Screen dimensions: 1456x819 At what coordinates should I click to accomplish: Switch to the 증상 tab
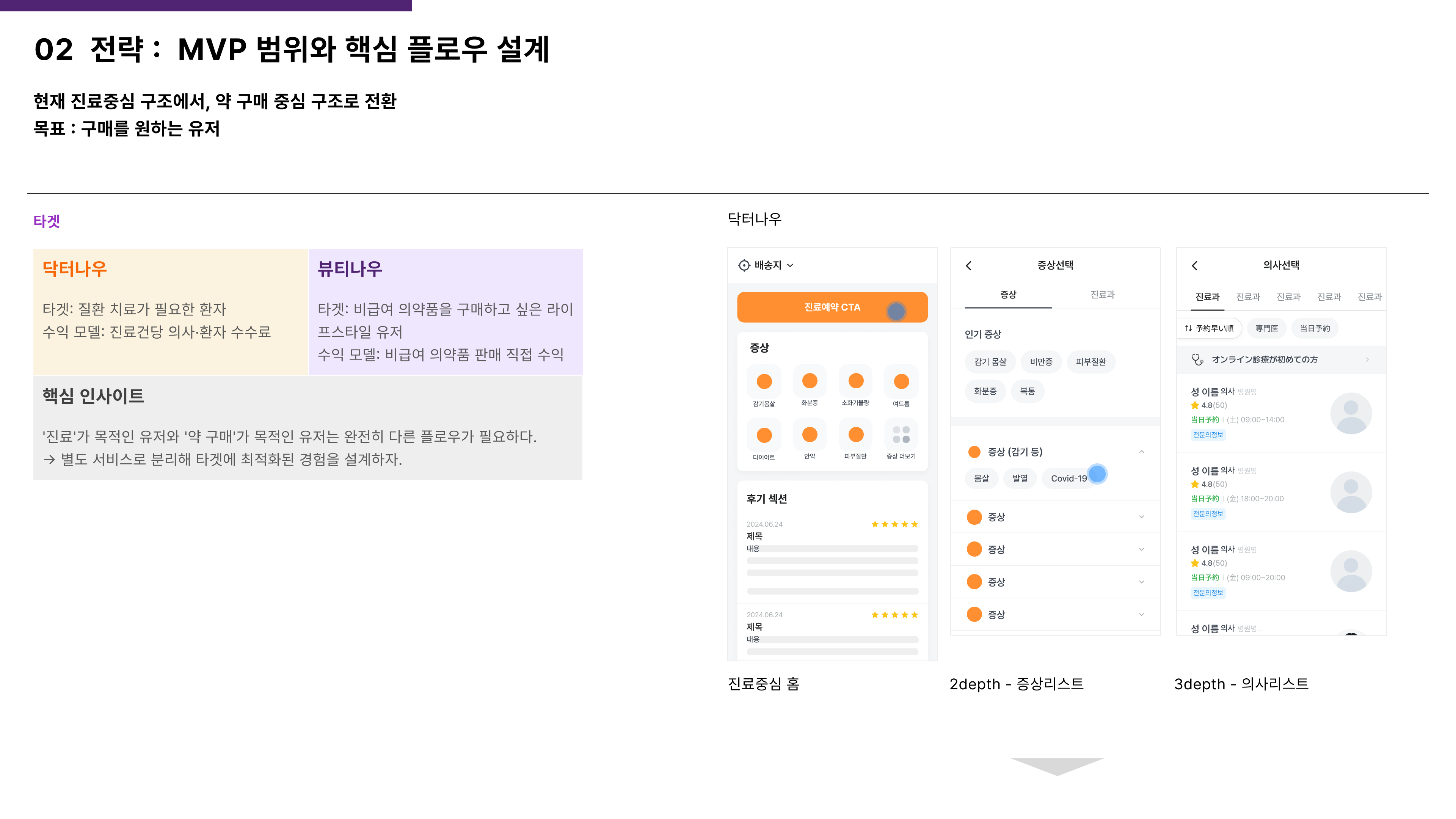point(1008,295)
